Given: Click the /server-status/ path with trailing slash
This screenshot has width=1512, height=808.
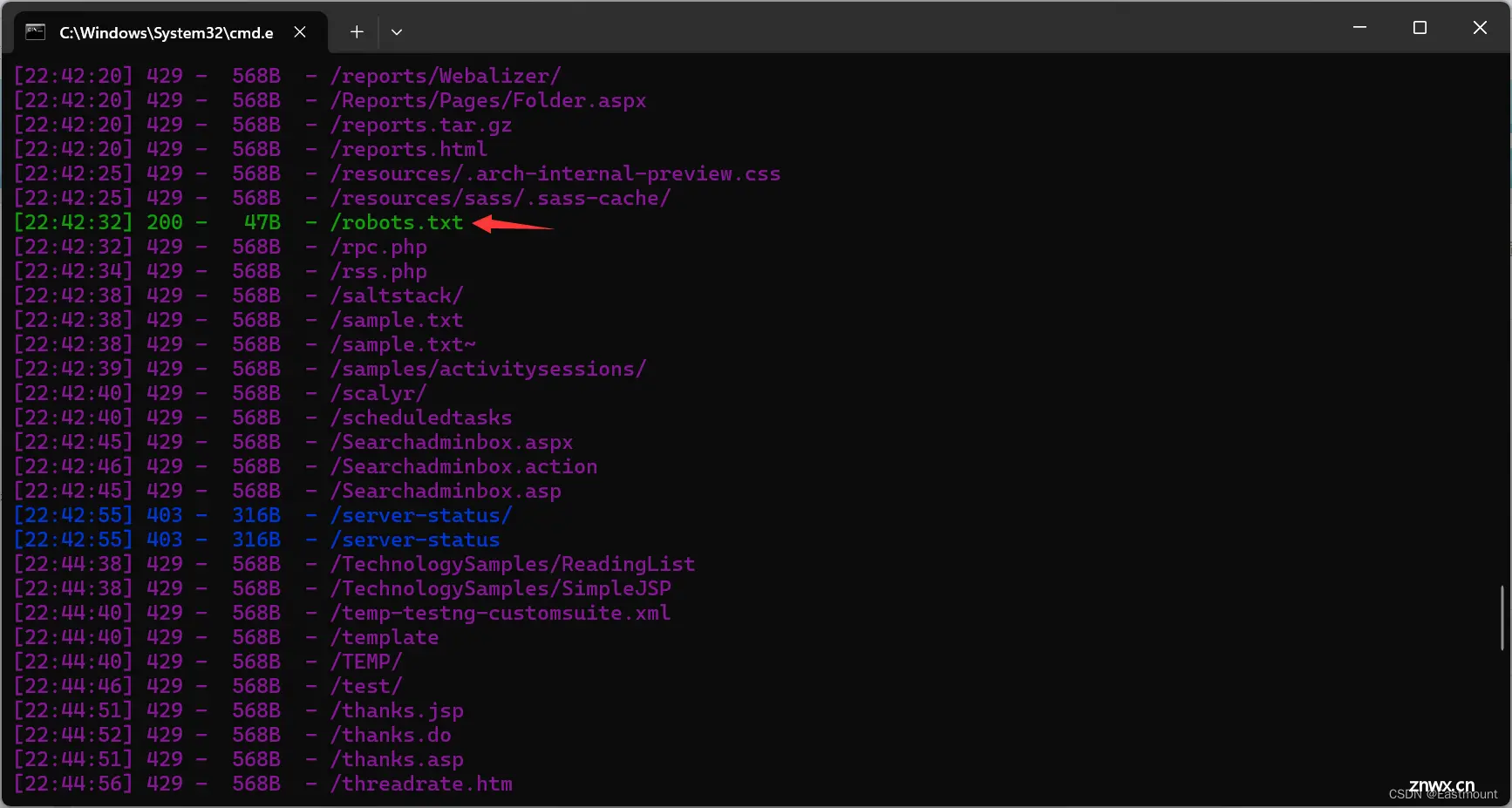Looking at the screenshot, I should coord(421,516).
